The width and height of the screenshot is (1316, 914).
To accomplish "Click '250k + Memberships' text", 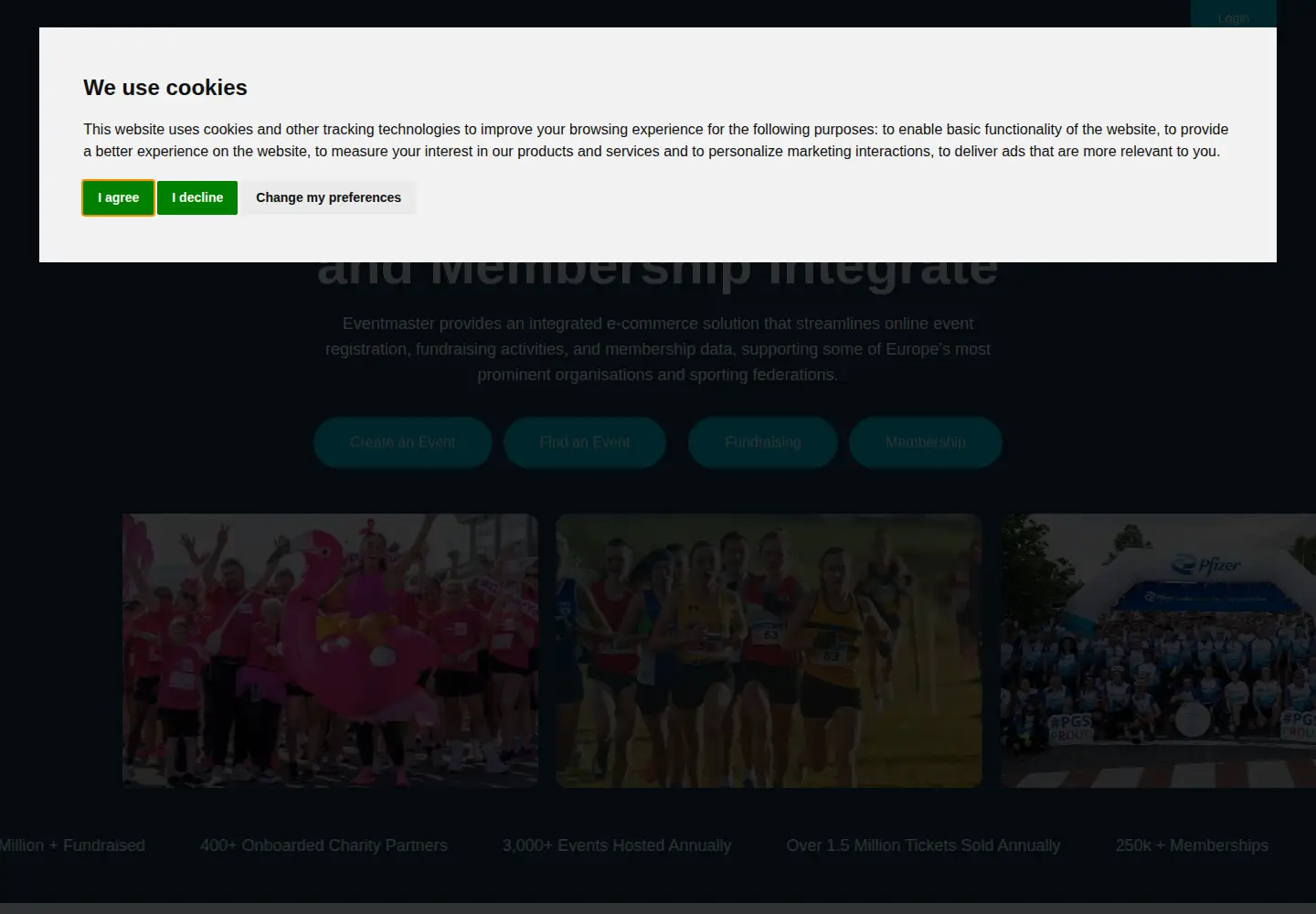I will pos(1192,845).
